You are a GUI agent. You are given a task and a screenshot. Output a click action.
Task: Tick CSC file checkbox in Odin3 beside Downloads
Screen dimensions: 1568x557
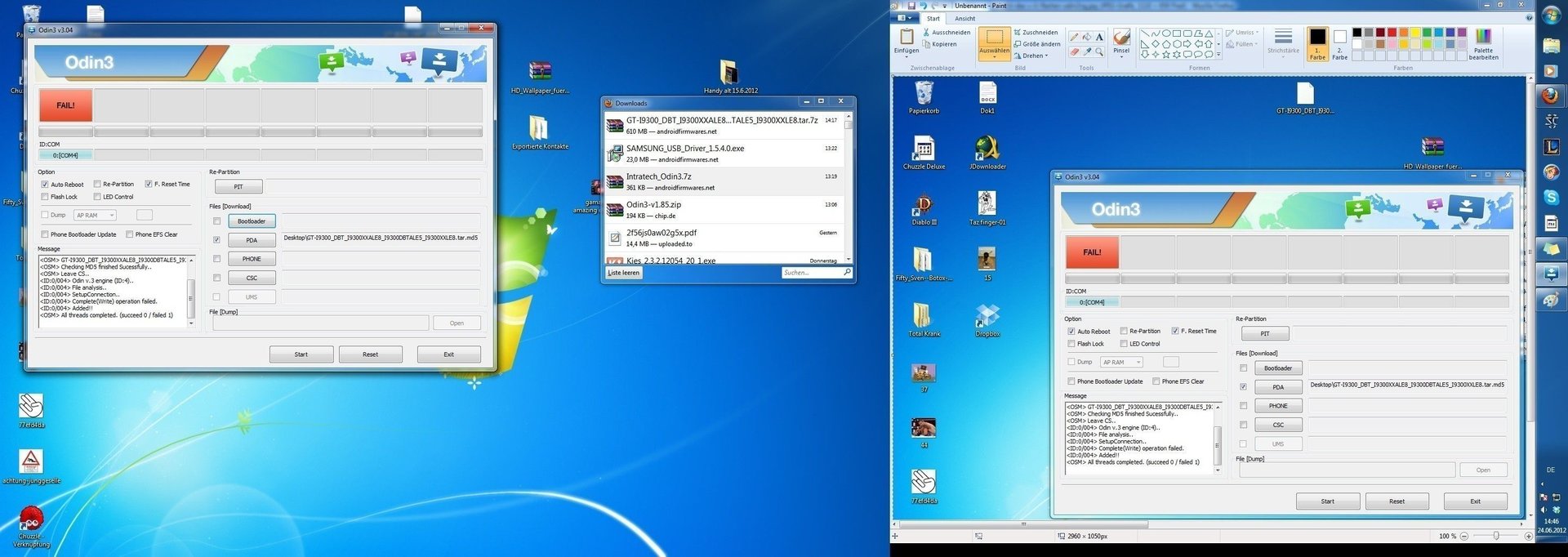point(216,278)
